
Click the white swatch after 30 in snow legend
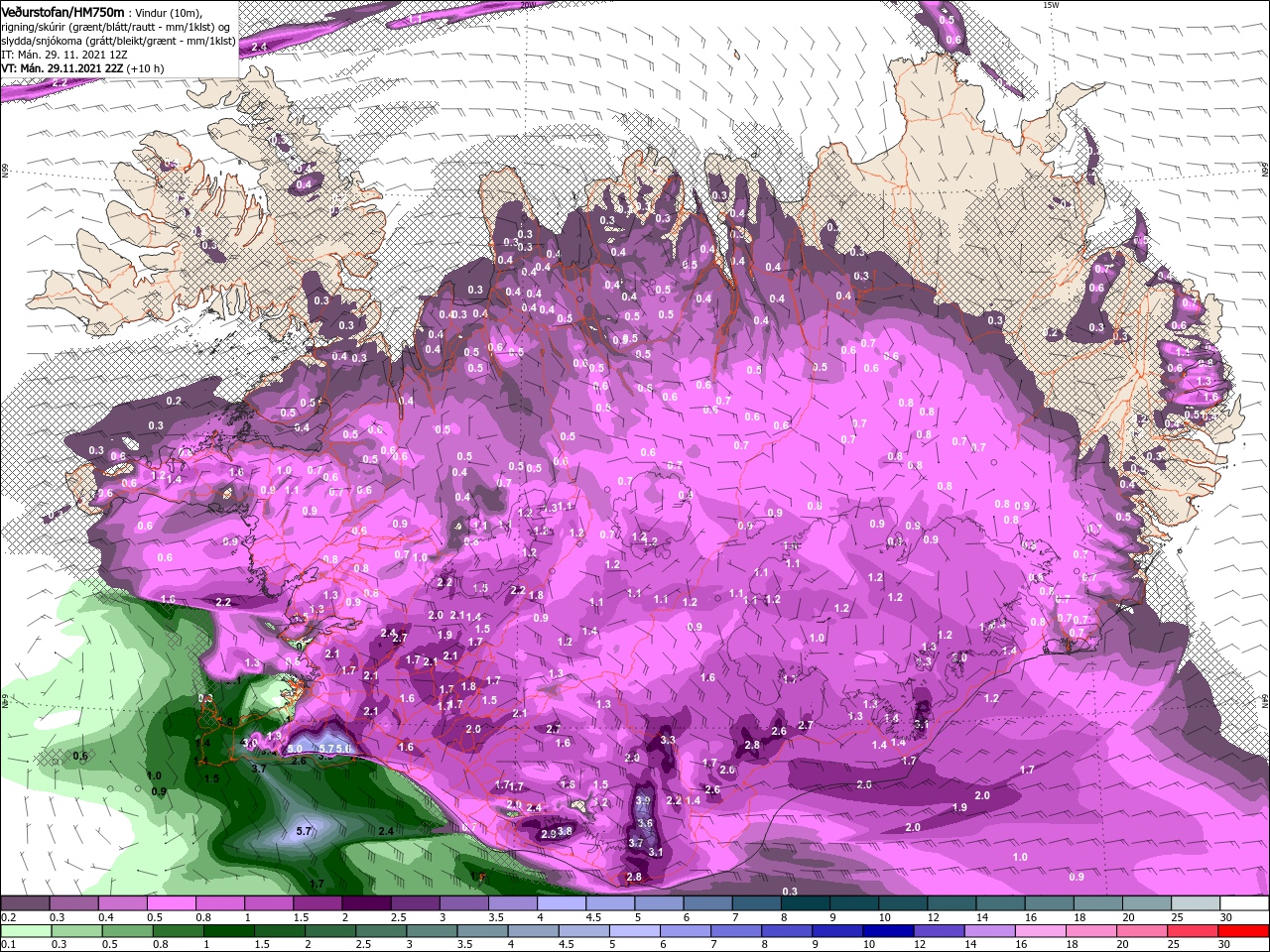coord(1246,903)
